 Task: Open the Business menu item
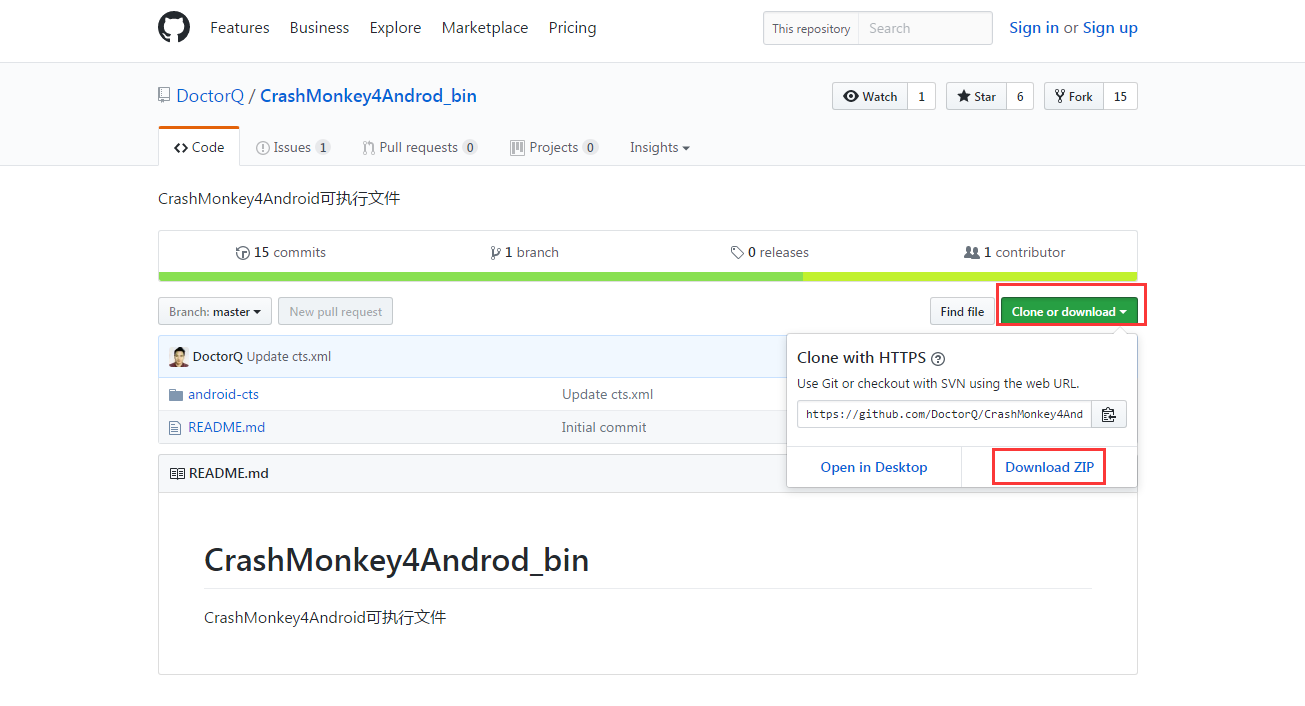click(320, 28)
